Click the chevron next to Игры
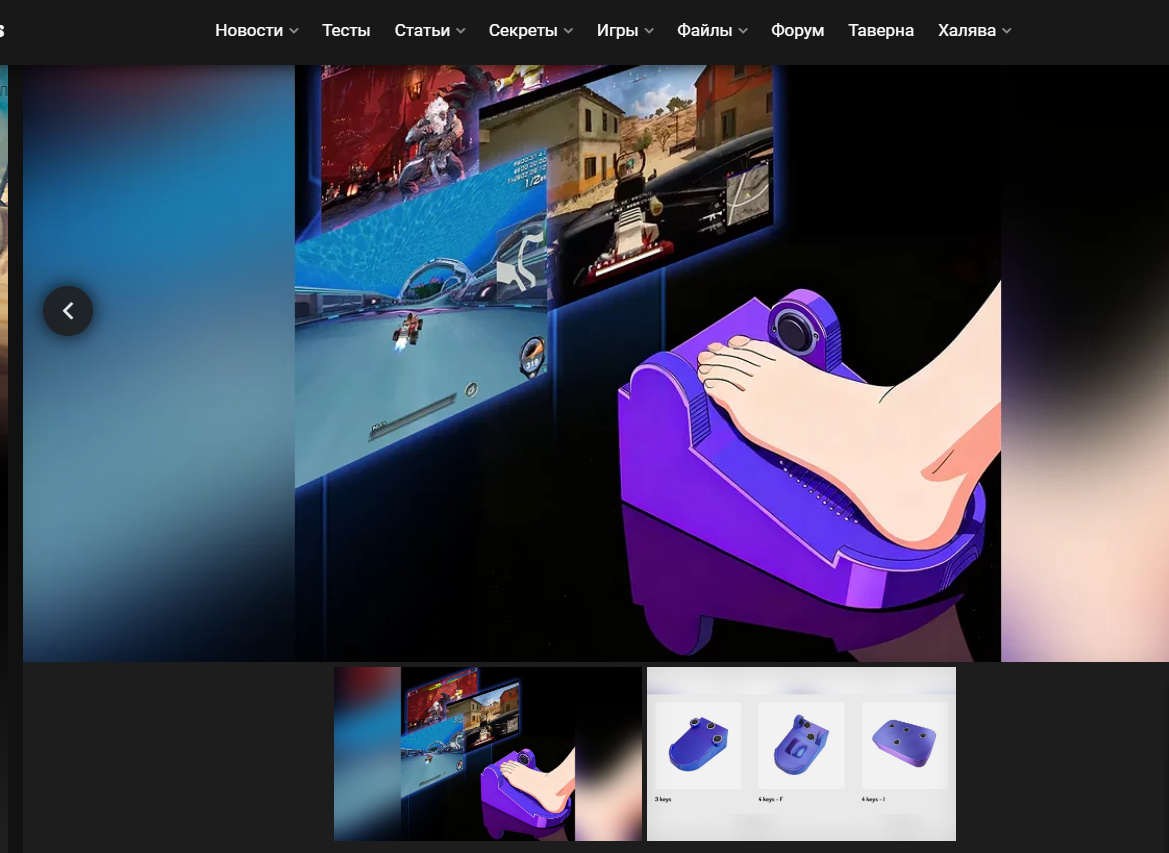The image size is (1169, 853). pyautogui.click(x=649, y=31)
